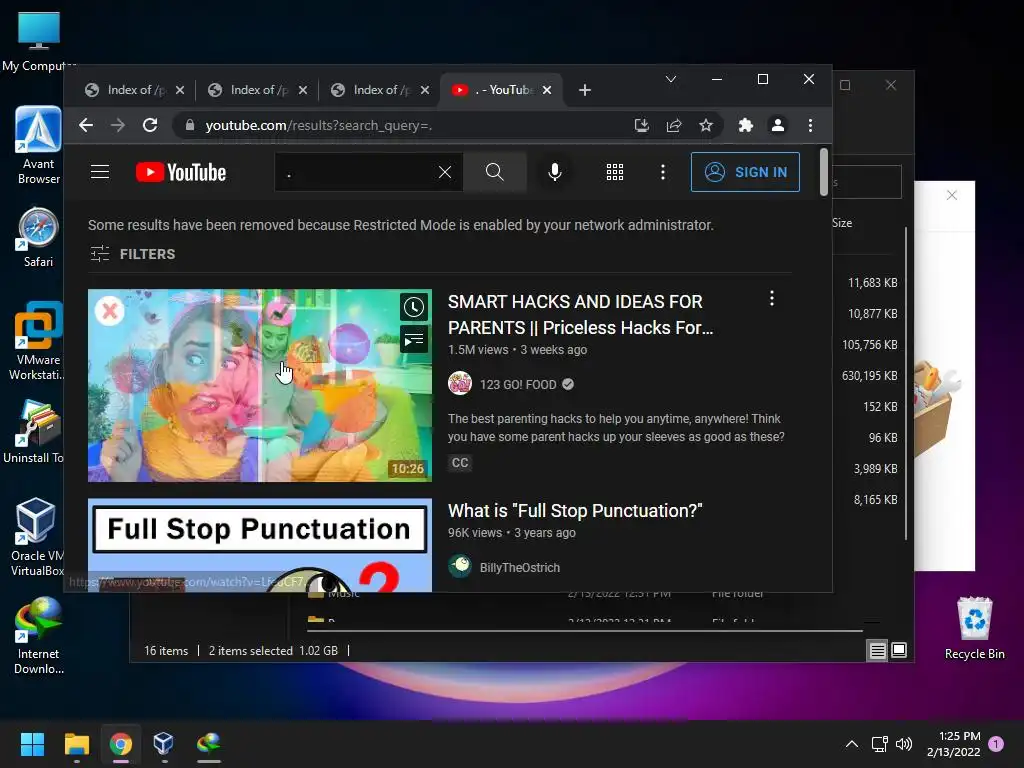Screen dimensions: 1024x768
Task: Click the BillyTheOstrich channel avatar
Action: point(460,566)
